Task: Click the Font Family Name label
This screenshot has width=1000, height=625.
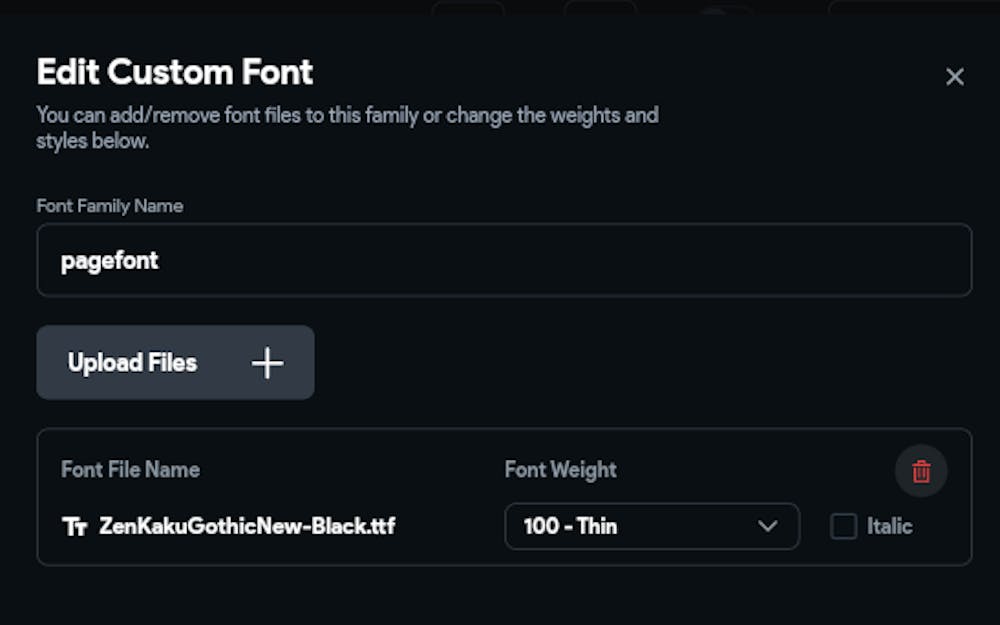Action: click(110, 206)
